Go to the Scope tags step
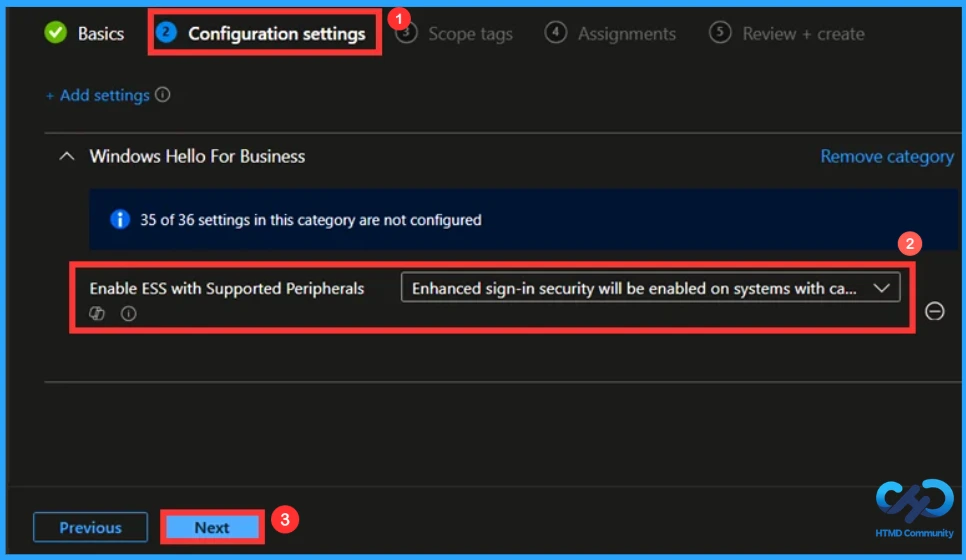Image resolution: width=966 pixels, height=560 pixels. tap(453, 33)
